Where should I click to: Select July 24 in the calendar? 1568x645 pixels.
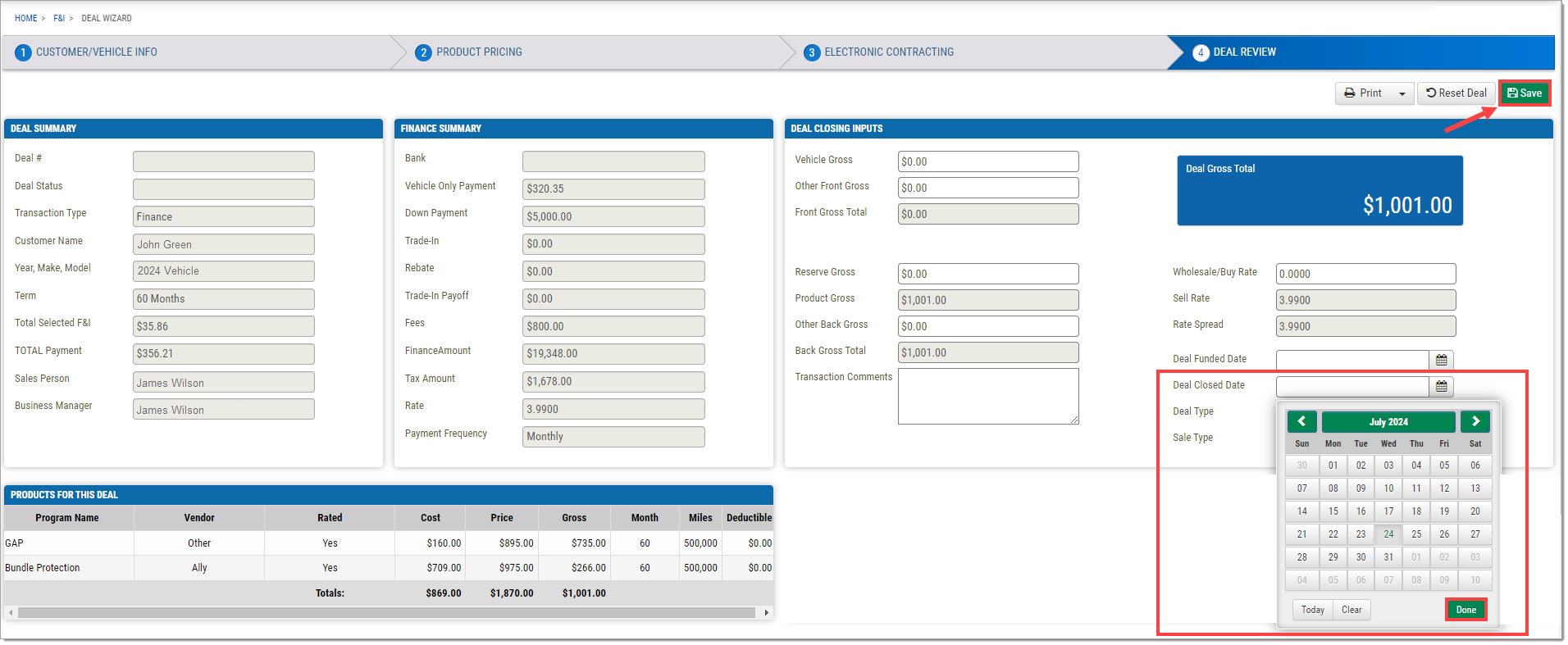(x=1388, y=534)
